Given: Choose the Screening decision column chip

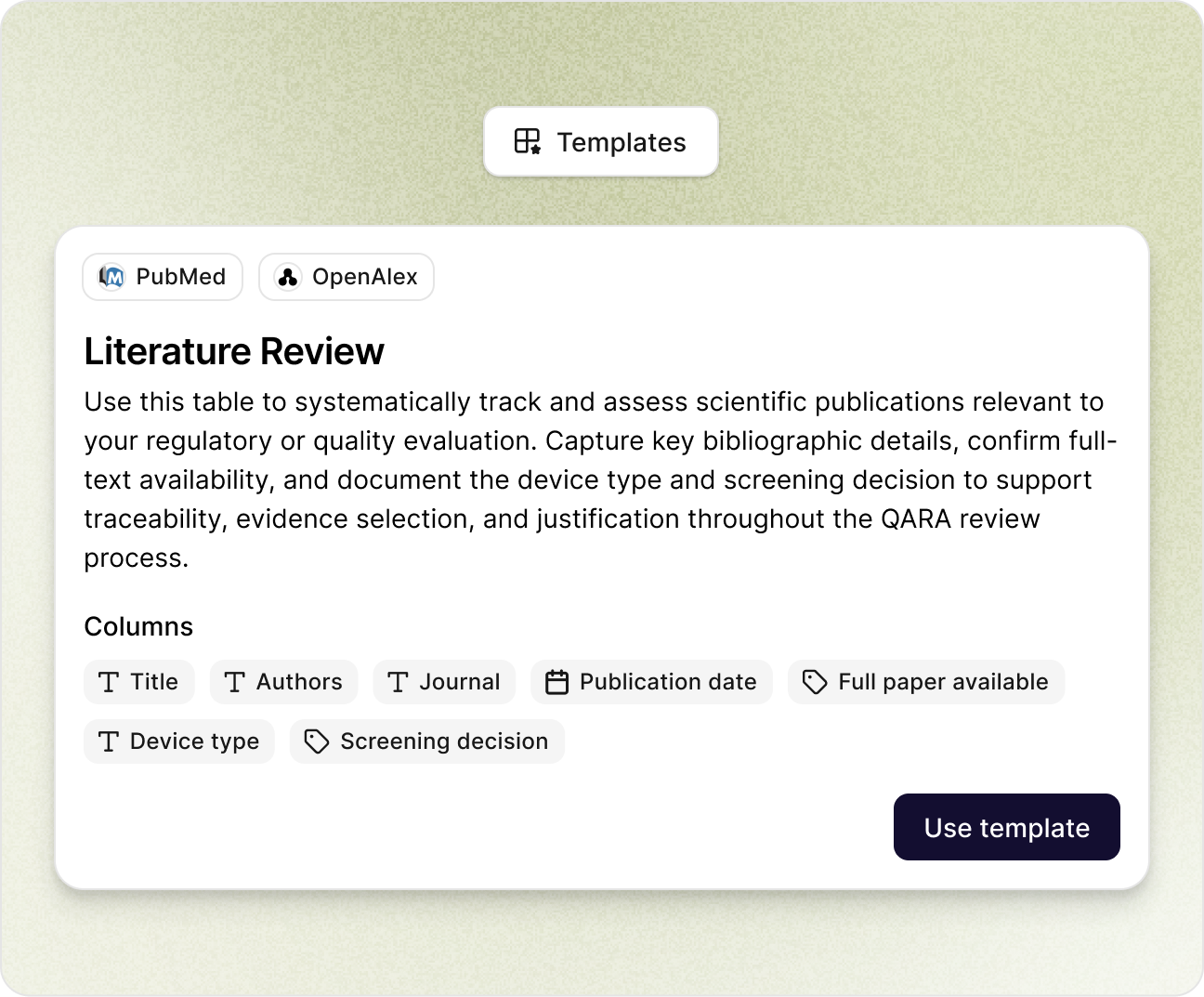Looking at the screenshot, I should point(427,741).
